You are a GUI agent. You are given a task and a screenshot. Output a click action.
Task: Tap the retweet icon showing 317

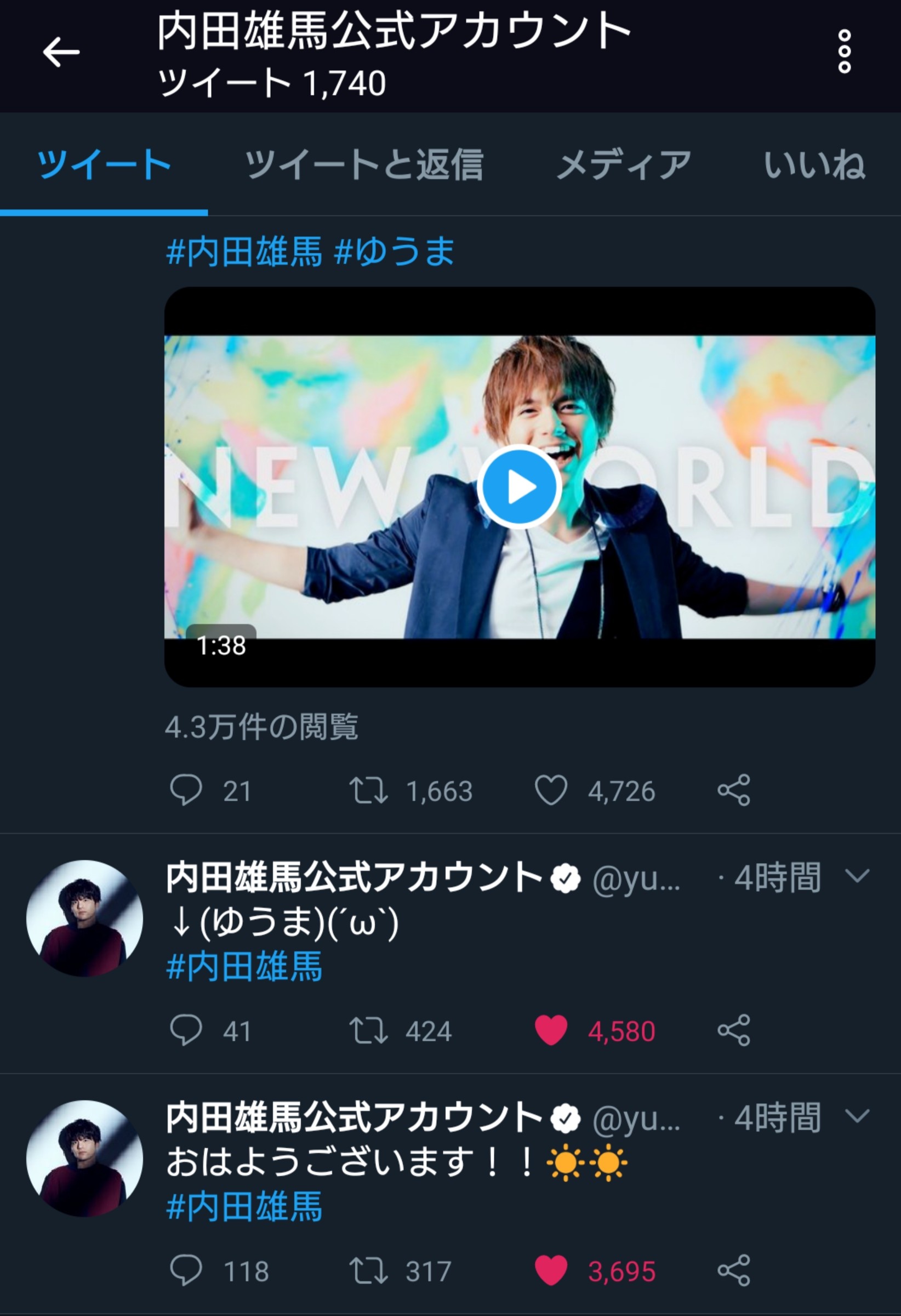[368, 1270]
